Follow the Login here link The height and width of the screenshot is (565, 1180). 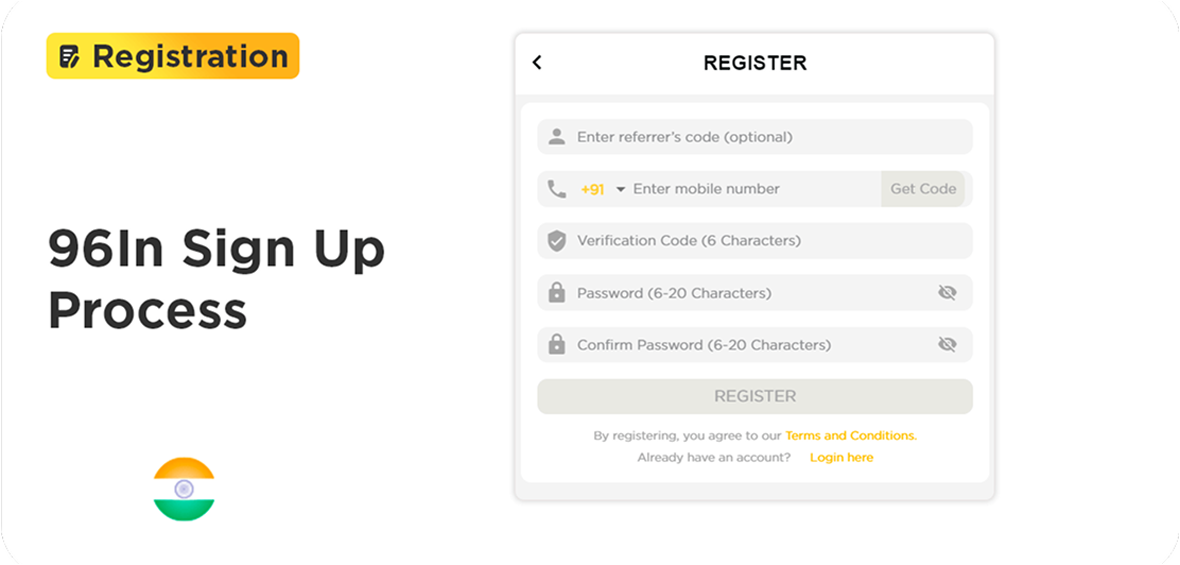(x=841, y=457)
